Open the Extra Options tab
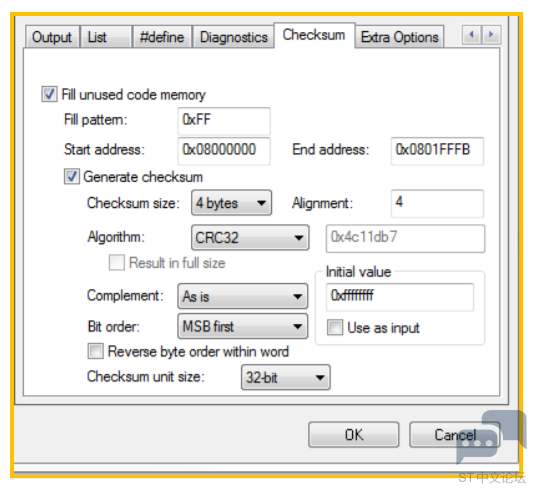Image resolution: width=535 pixels, height=493 pixels. pos(400,37)
